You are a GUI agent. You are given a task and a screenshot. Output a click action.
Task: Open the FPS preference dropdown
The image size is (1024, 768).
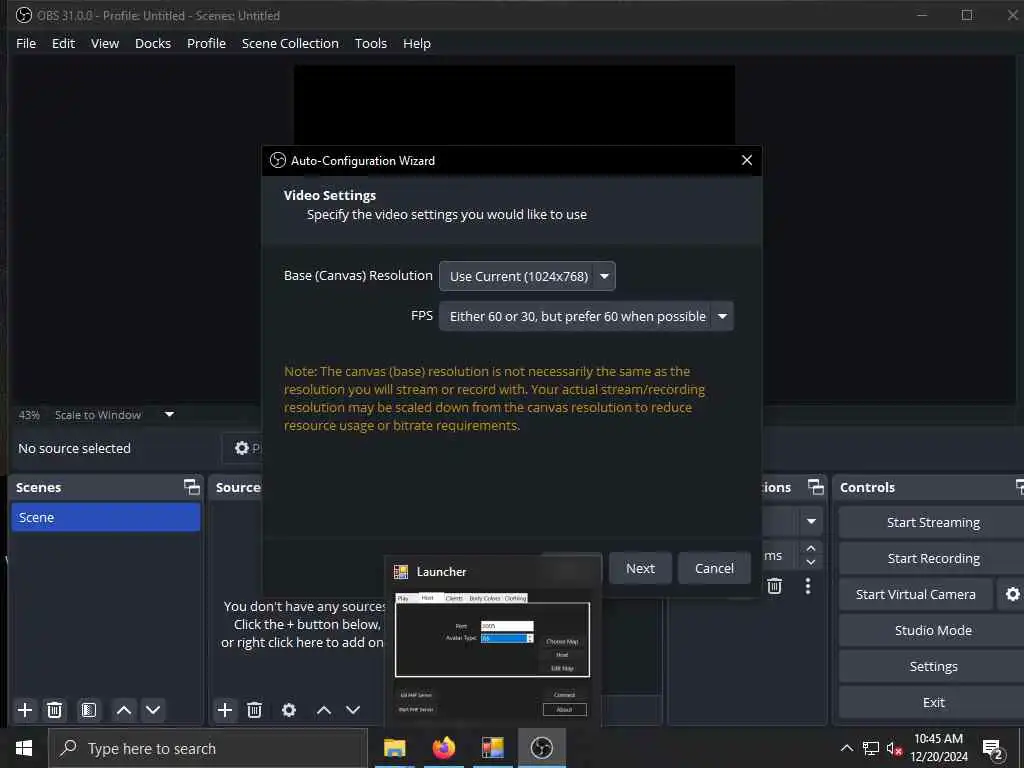[x=586, y=316]
